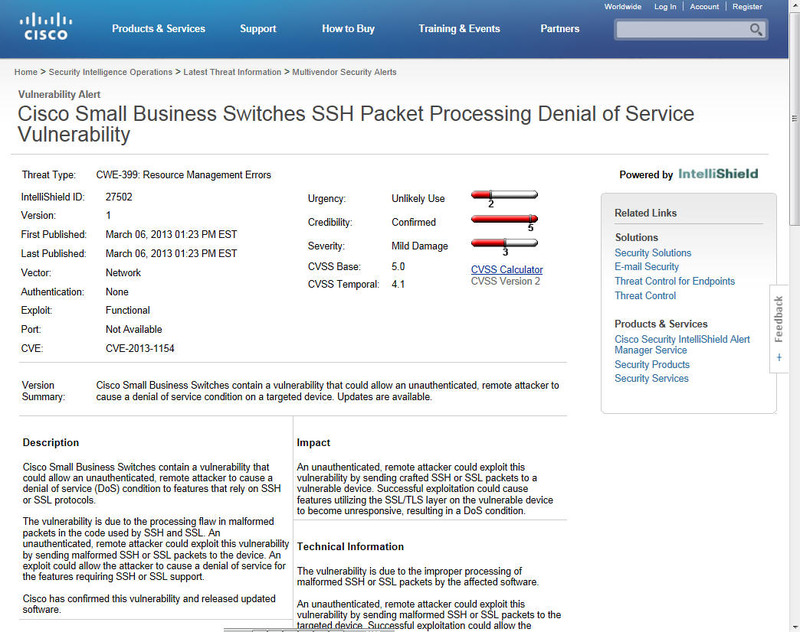Open the How to Buy menu
This screenshot has height=632, width=800.
(x=348, y=29)
